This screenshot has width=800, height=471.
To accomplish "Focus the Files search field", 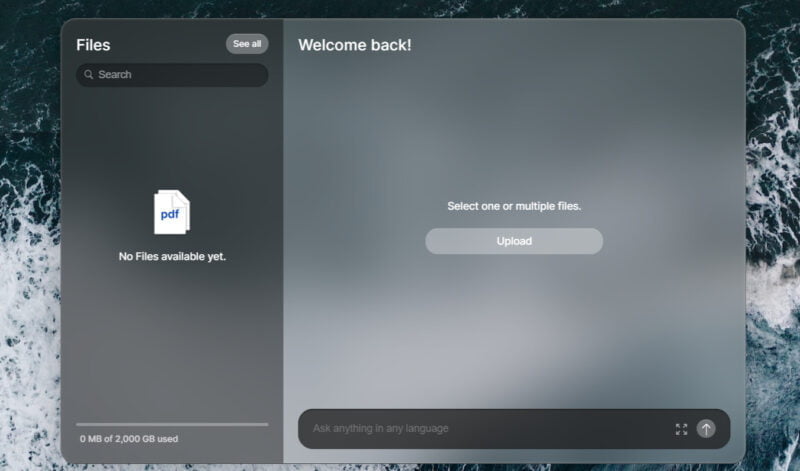I will click(x=180, y=75).
